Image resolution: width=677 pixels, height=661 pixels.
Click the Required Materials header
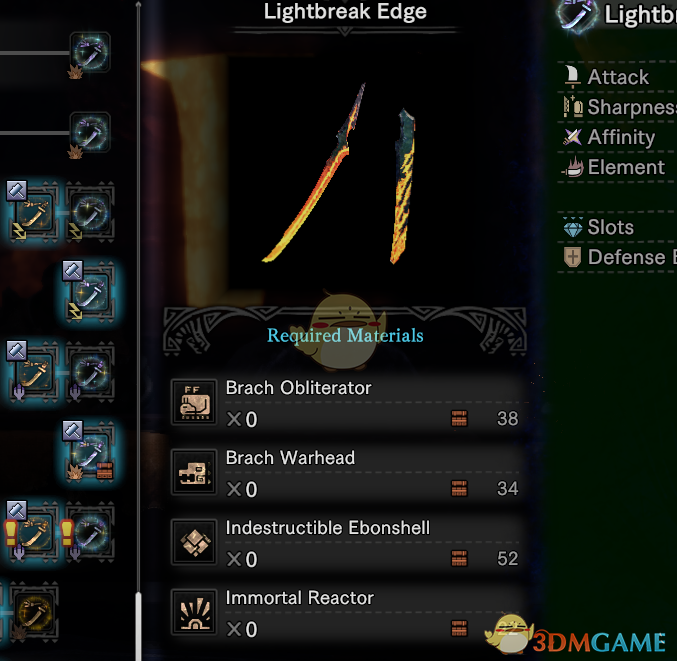click(345, 335)
